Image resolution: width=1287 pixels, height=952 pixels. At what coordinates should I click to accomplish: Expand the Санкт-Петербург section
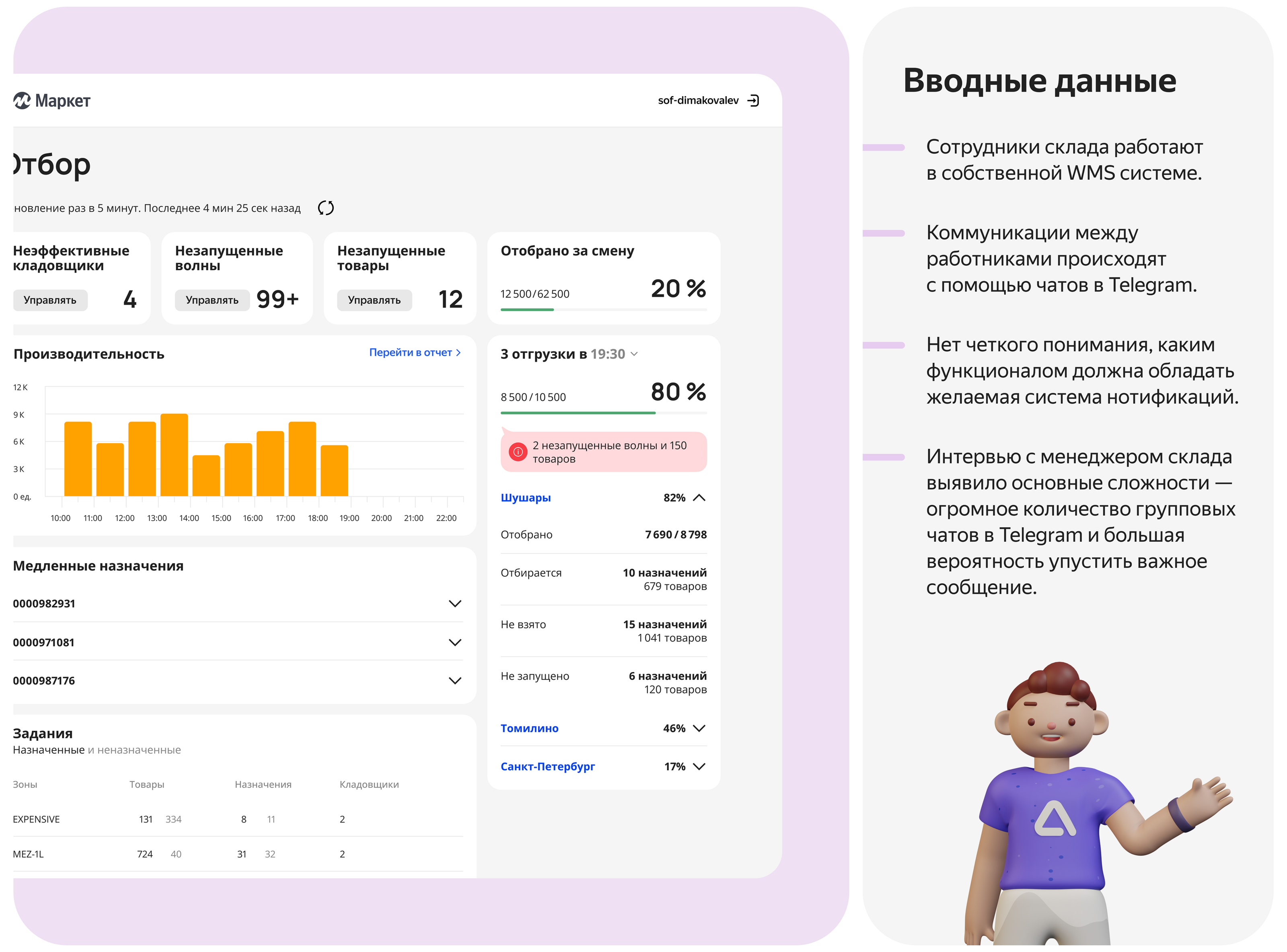[699, 767]
